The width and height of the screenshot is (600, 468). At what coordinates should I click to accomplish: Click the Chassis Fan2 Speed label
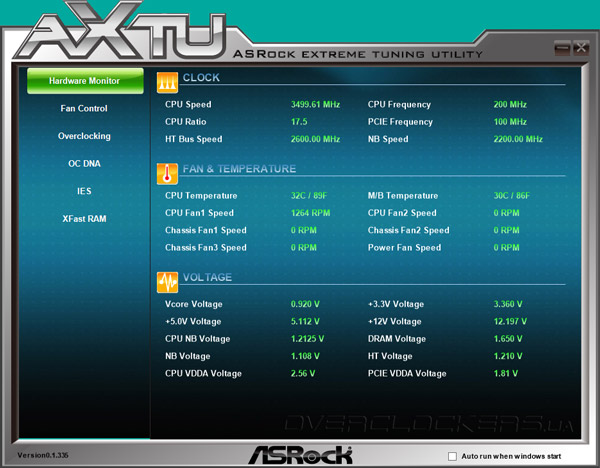coord(408,230)
